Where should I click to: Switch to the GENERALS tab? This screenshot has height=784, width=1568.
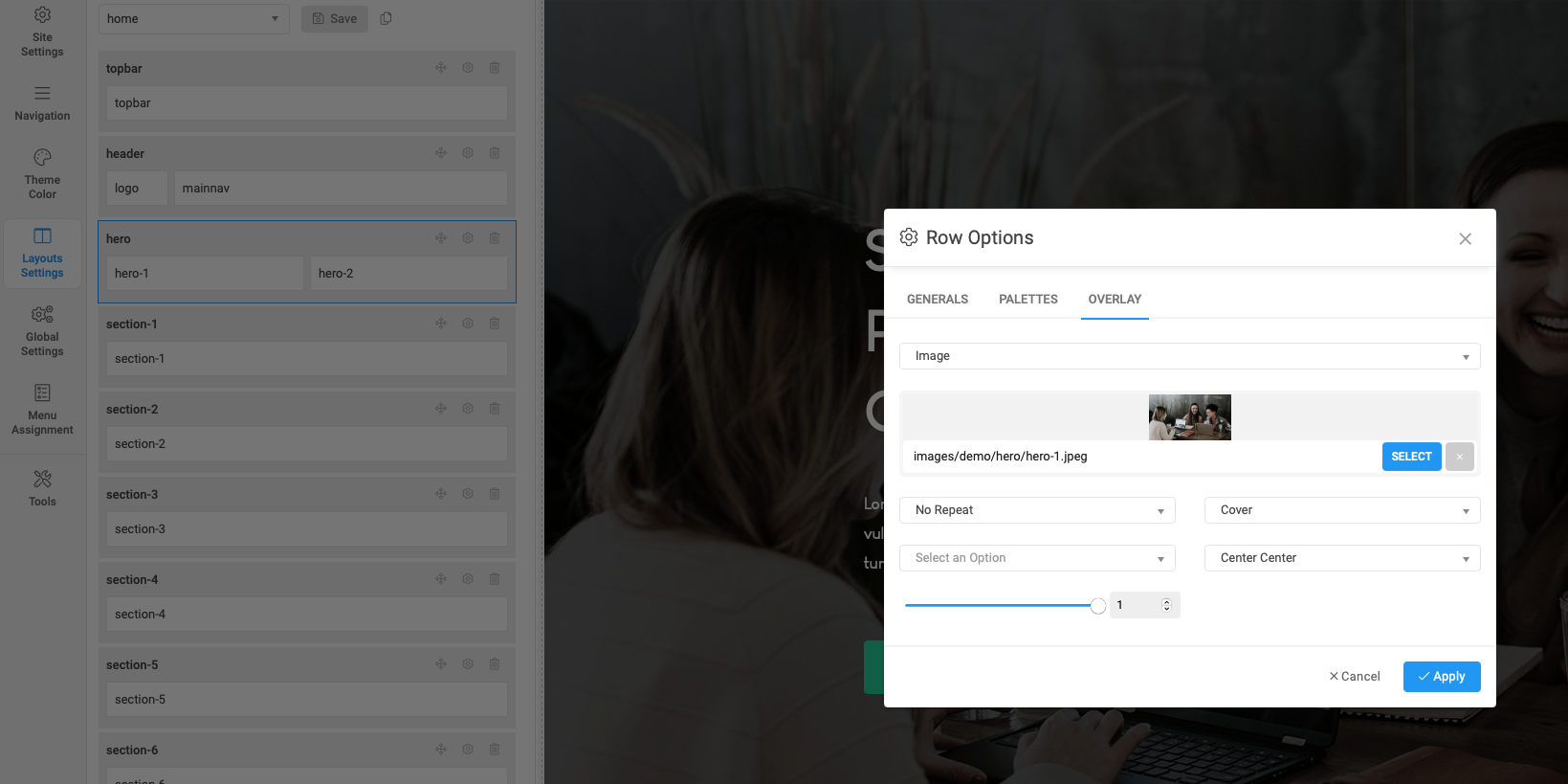pos(938,300)
